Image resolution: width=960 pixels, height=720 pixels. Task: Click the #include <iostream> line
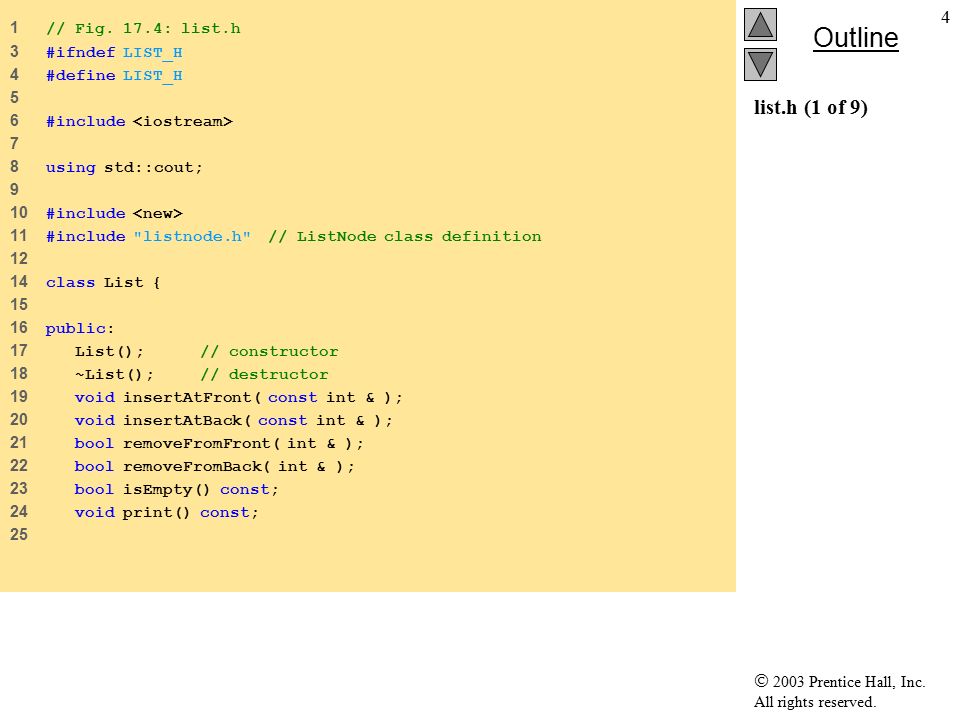tap(140, 121)
